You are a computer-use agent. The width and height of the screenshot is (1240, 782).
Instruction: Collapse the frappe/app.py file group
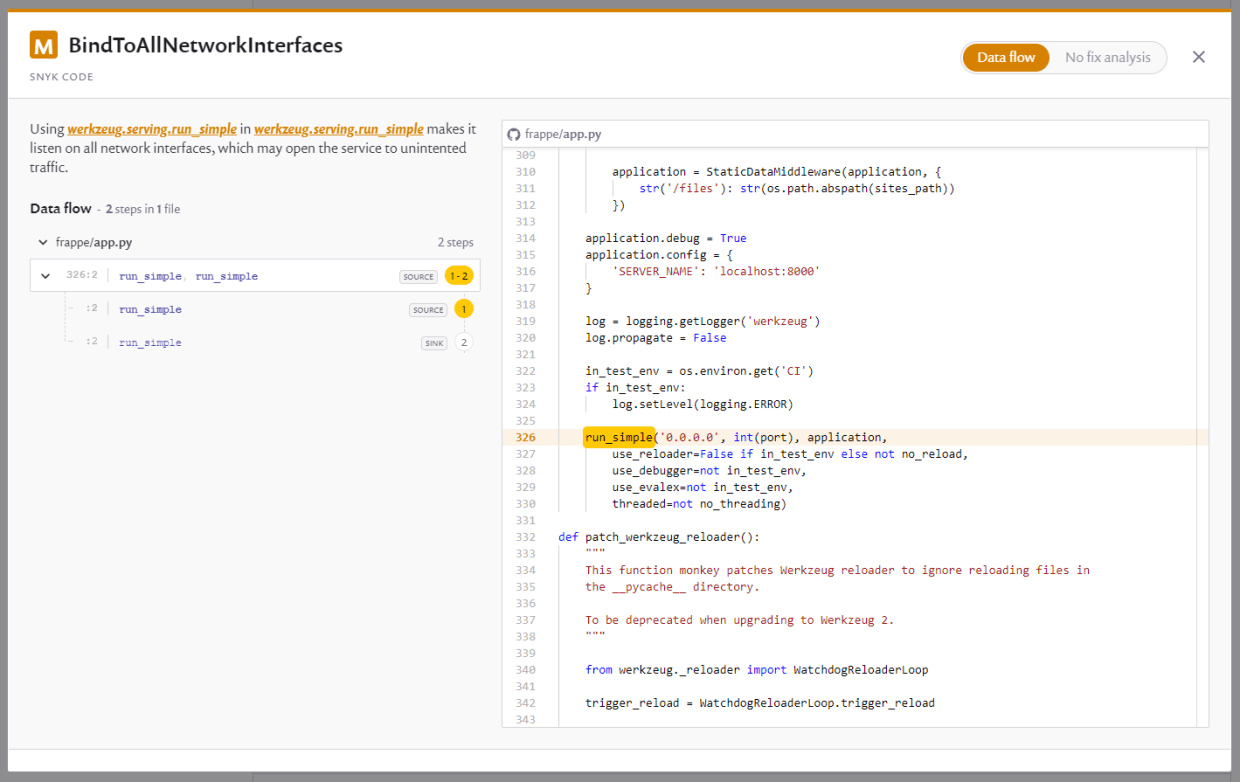tap(43, 242)
